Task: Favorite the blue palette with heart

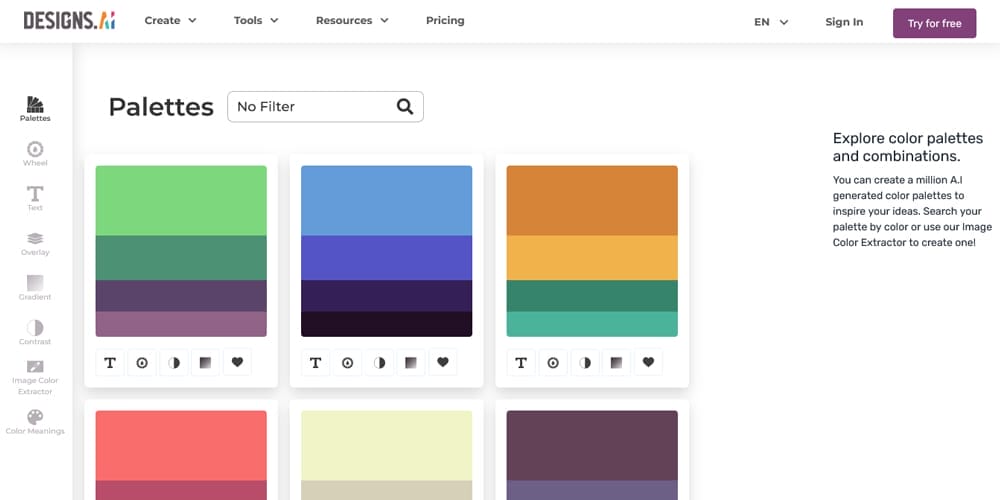Action: (443, 362)
